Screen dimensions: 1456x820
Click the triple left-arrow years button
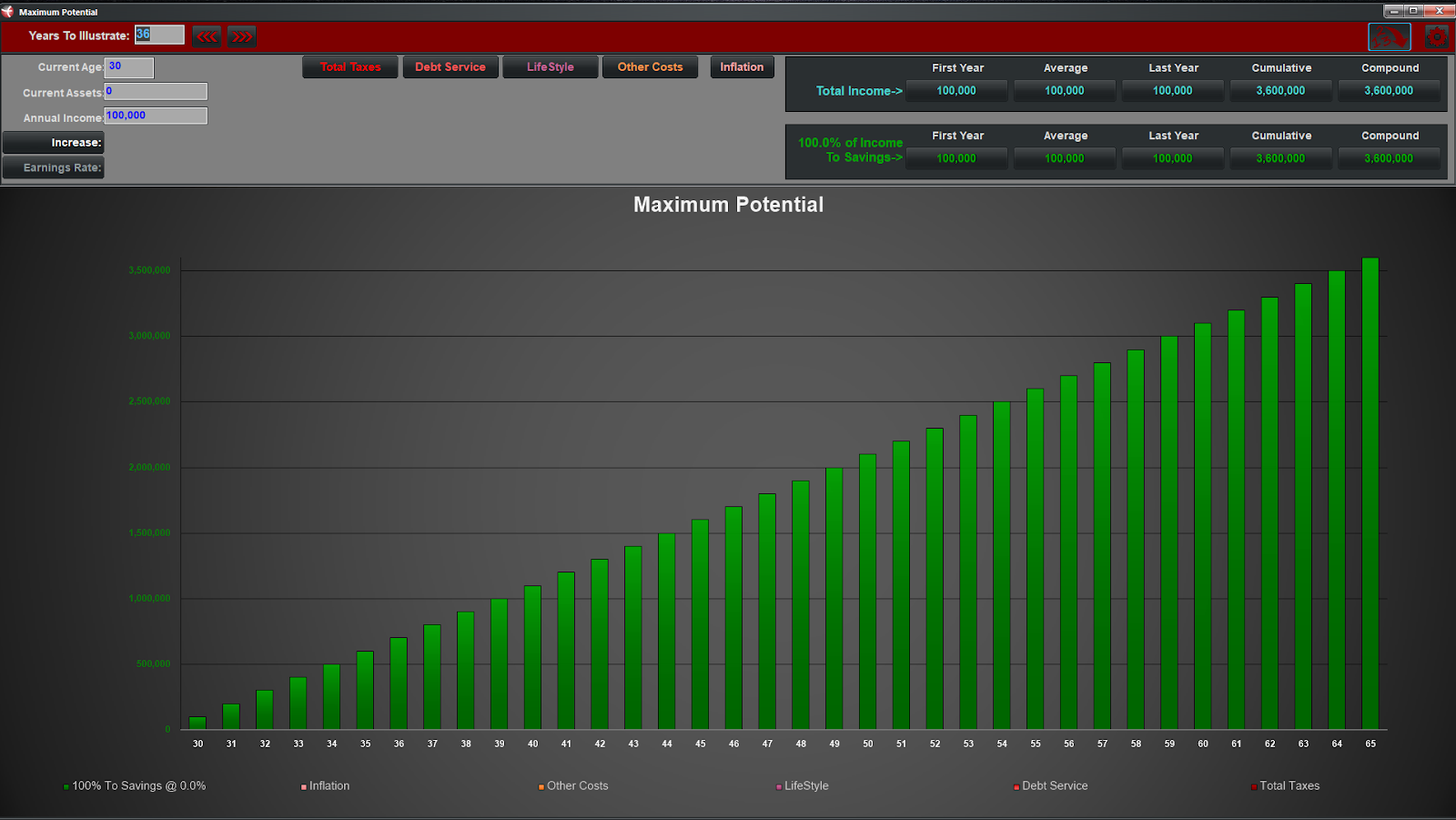tap(207, 36)
